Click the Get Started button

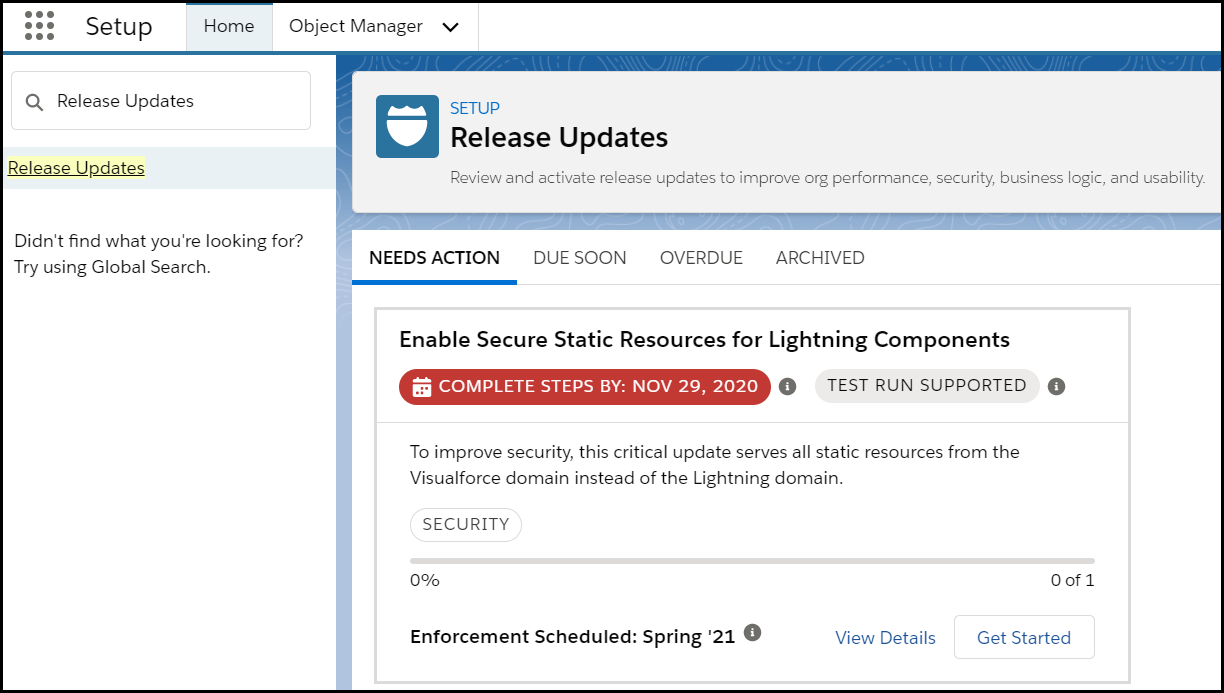1024,638
